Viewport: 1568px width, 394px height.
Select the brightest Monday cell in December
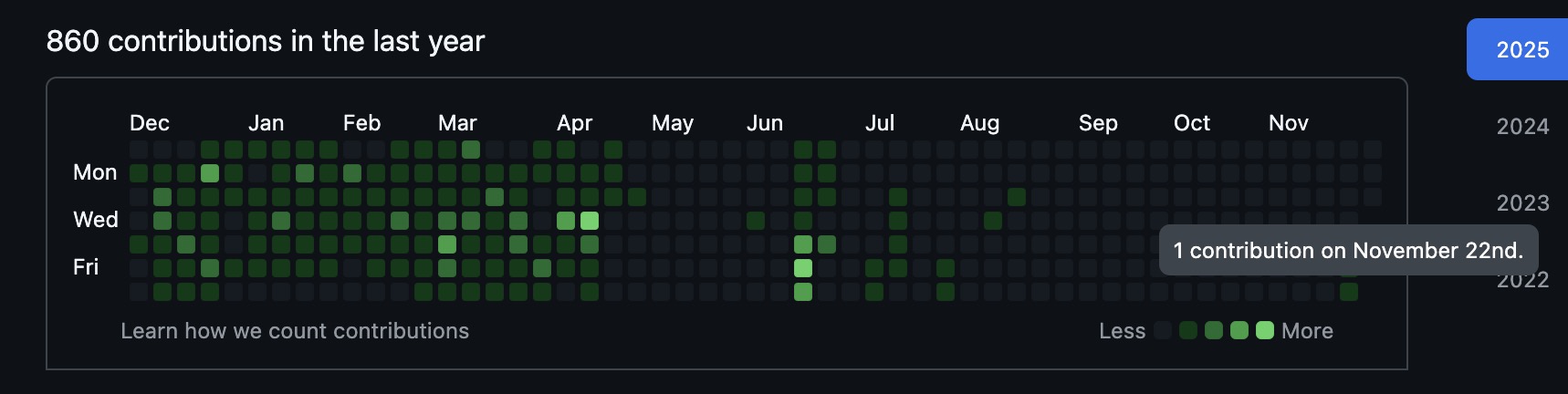[210, 172]
